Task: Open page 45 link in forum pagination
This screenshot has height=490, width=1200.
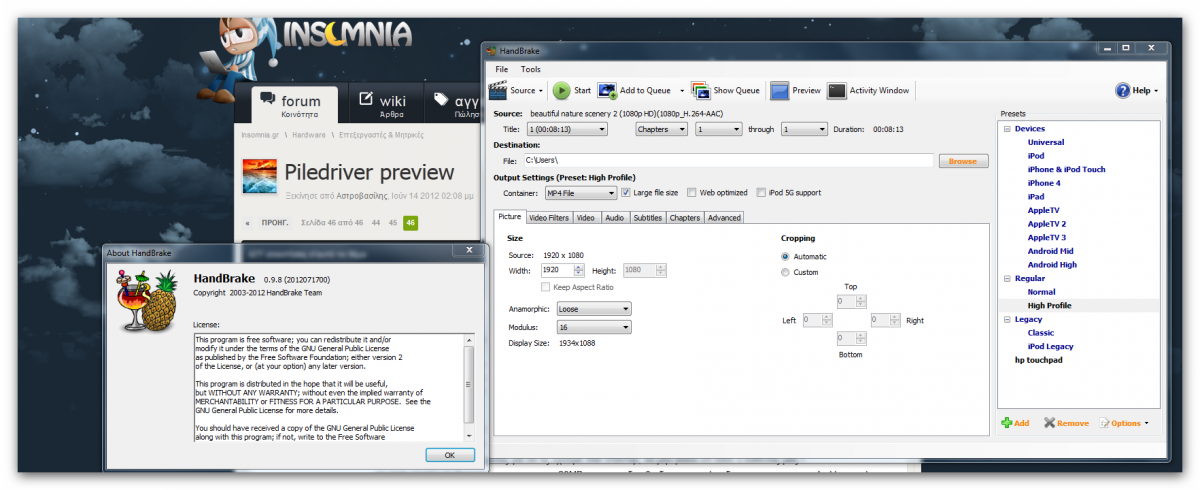Action: (x=393, y=222)
